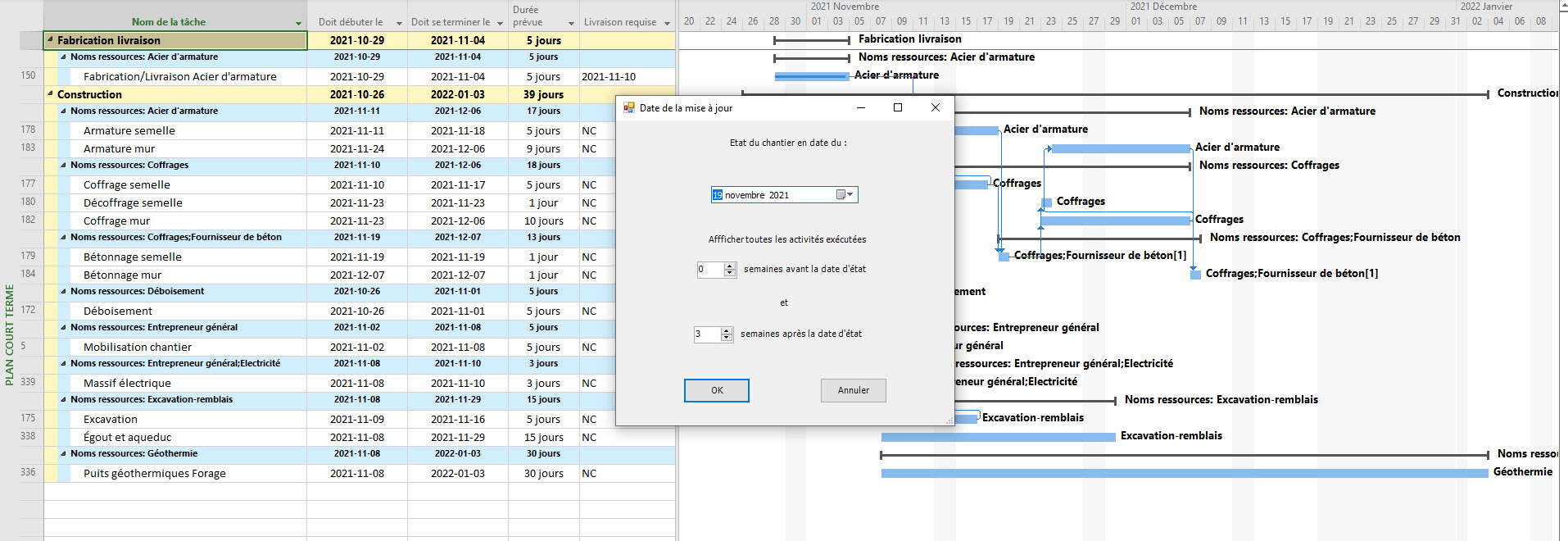Screen dimensions: 1568x541
Task: Collapse the Construction summary task
Action: 50,94
